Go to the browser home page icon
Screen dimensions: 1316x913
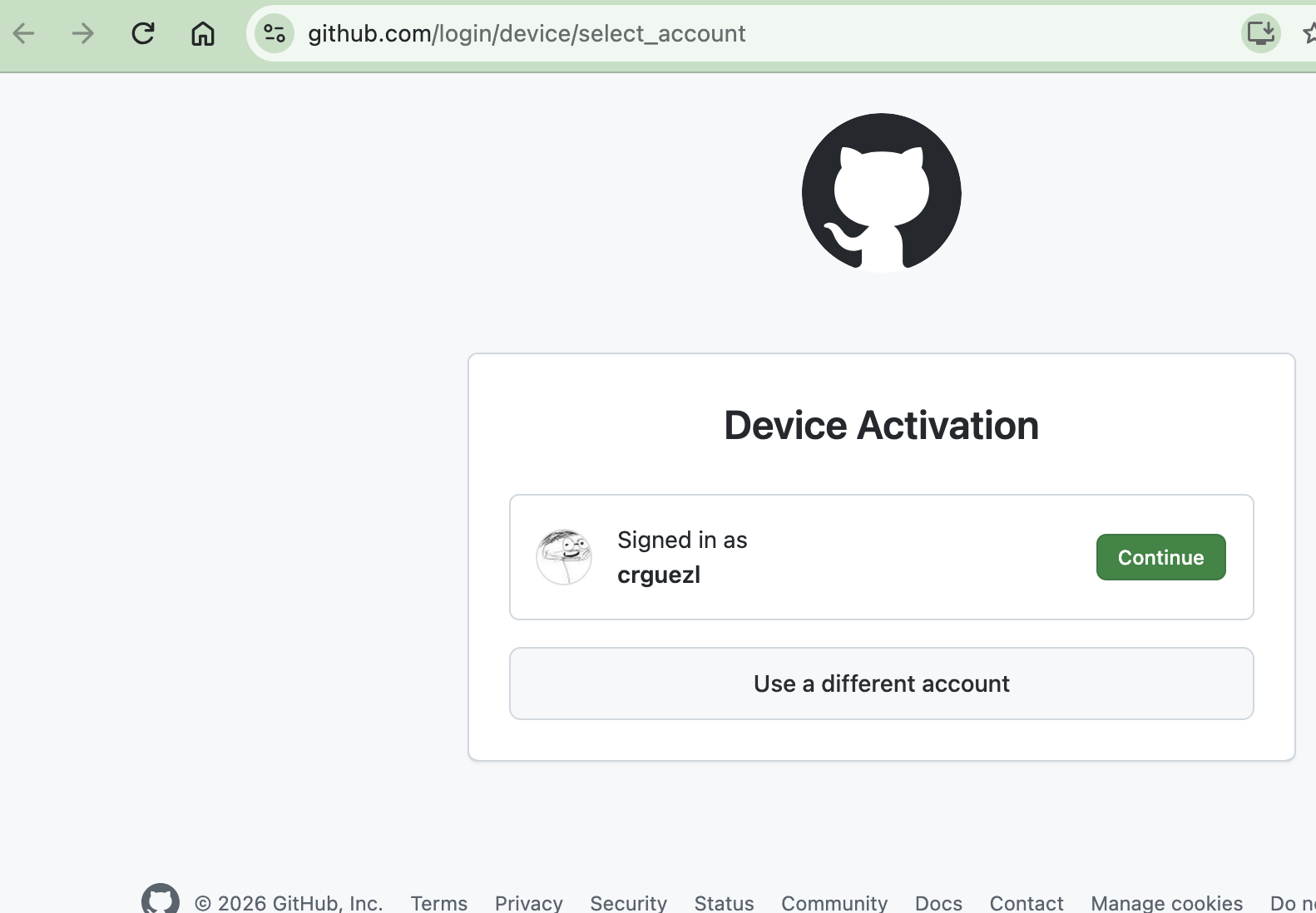203,33
